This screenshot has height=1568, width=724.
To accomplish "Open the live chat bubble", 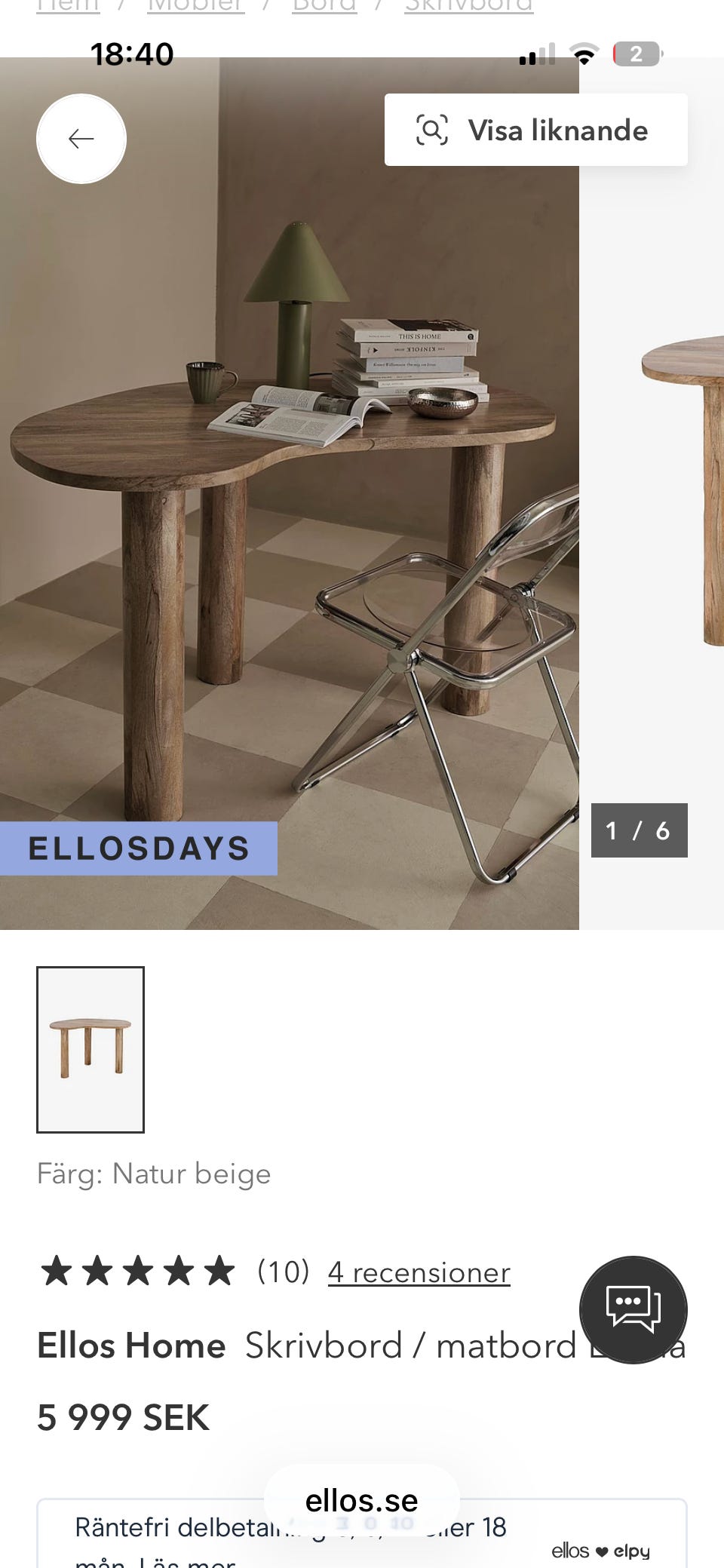I will (633, 1310).
